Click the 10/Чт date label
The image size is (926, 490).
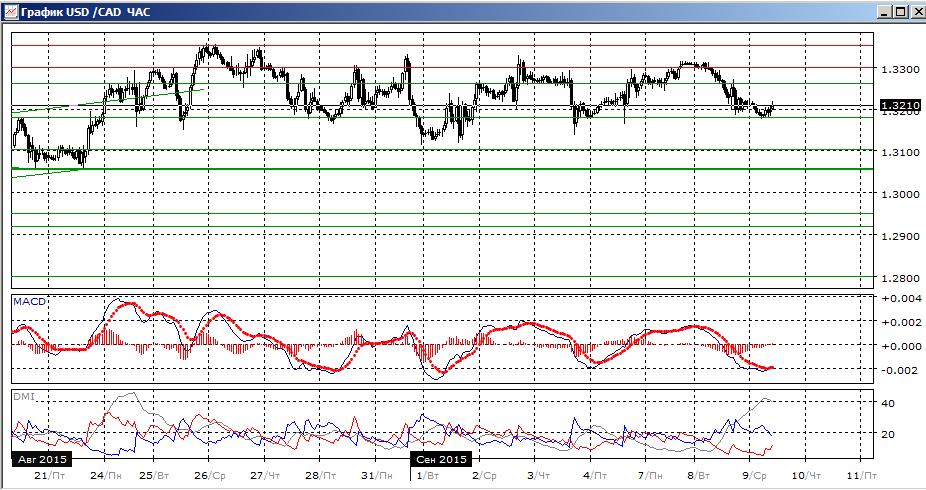[x=806, y=475]
